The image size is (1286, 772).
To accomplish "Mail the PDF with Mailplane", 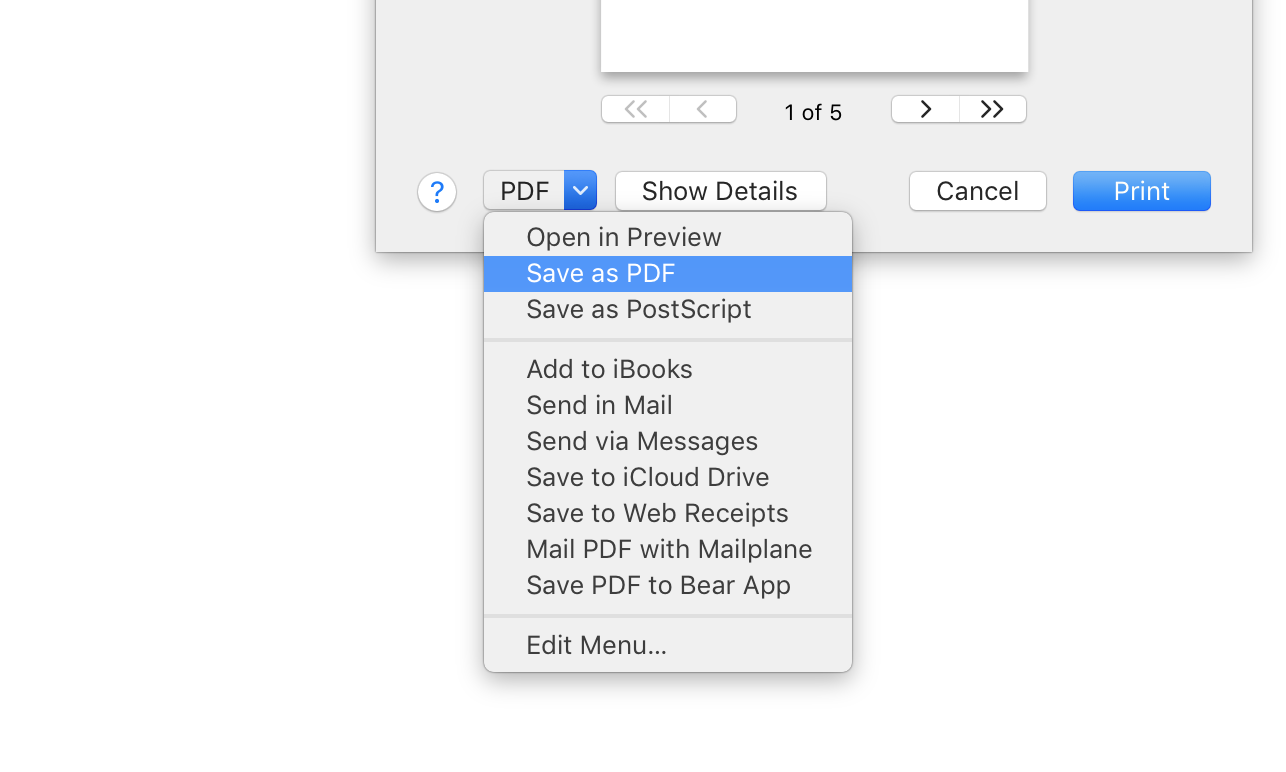I will pos(668,549).
